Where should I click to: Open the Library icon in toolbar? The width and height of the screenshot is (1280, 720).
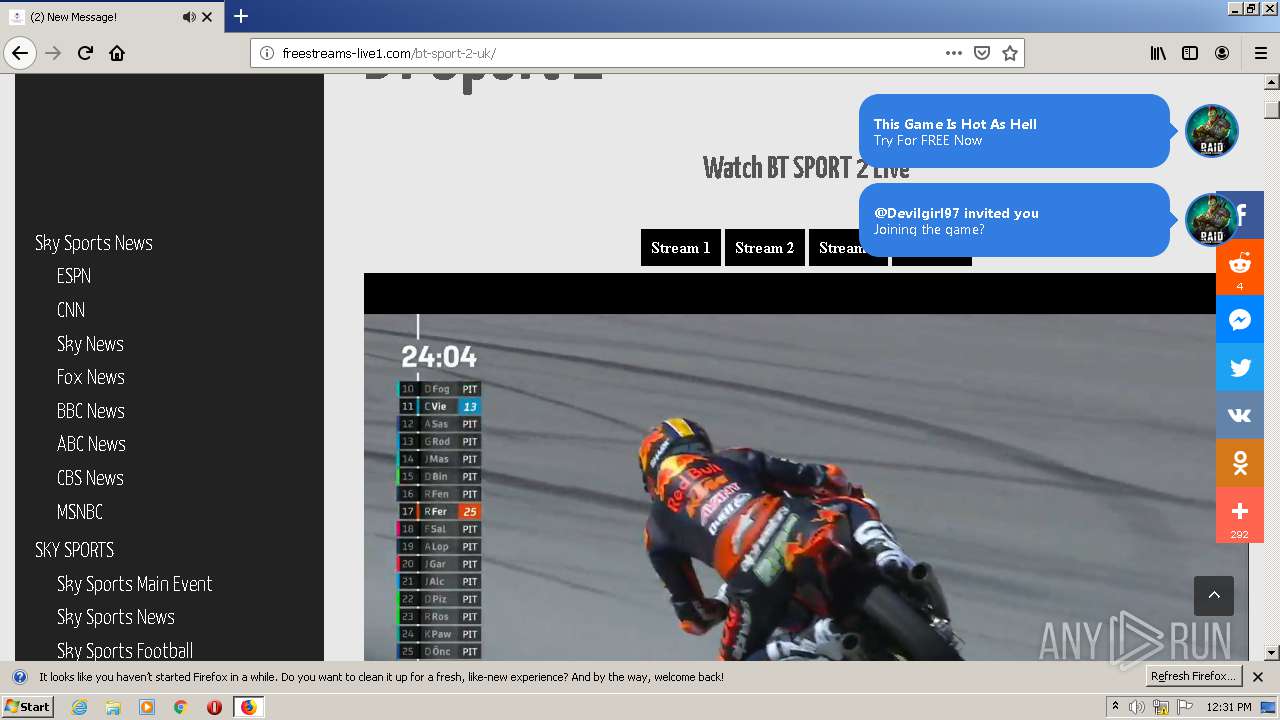1158,53
